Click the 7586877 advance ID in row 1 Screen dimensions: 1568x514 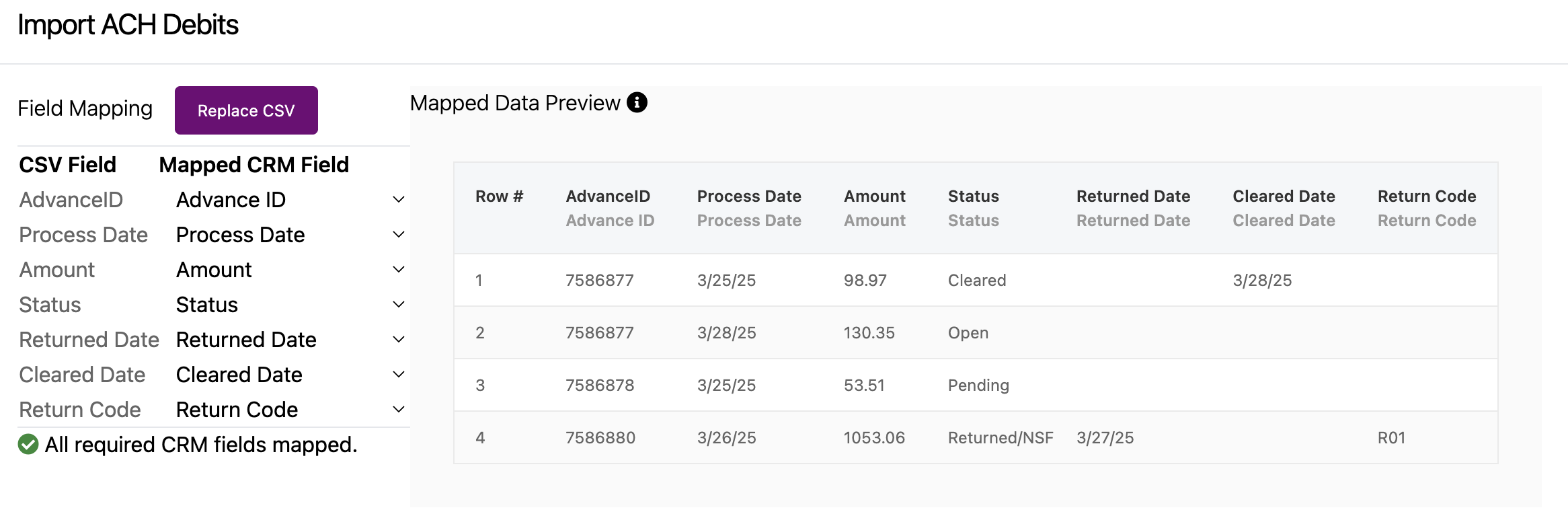(x=600, y=281)
